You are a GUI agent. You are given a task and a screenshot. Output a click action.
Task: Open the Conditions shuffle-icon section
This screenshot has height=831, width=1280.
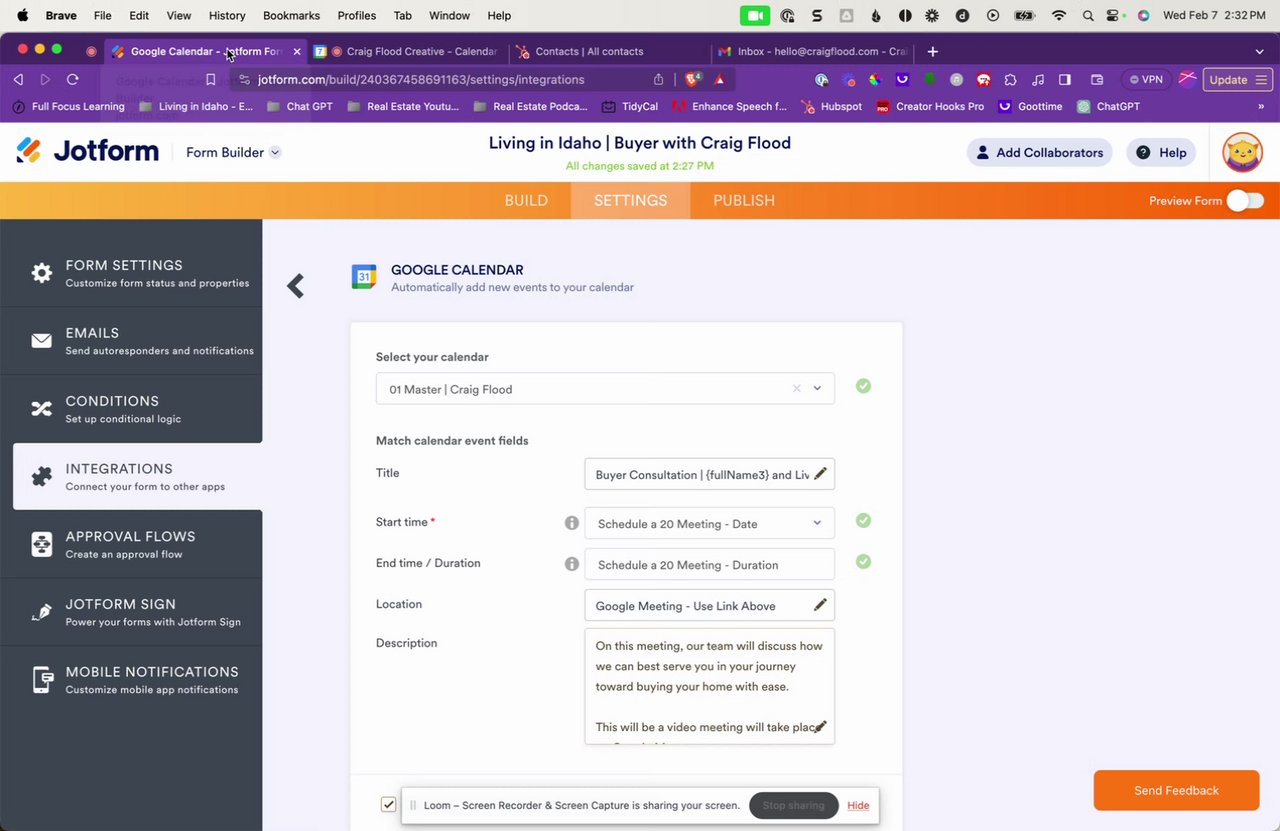pyautogui.click(x=131, y=409)
